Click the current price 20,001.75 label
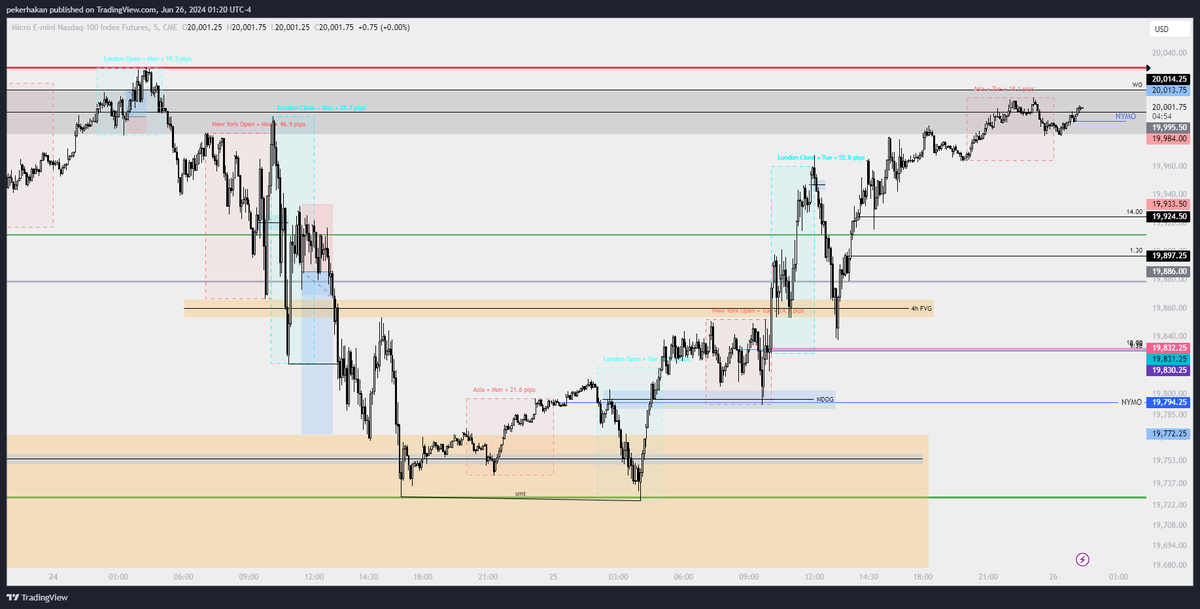Viewport: 1200px width, 609px height. click(1169, 107)
